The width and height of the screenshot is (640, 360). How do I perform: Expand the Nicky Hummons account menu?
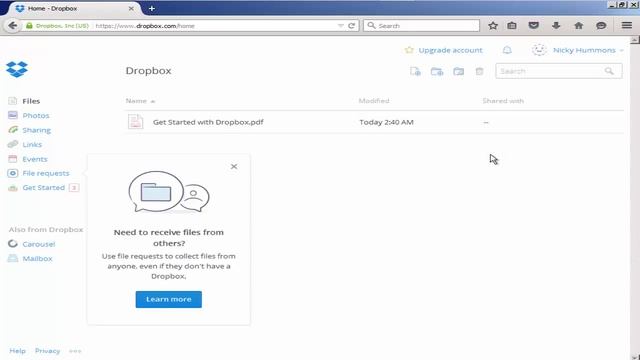(588, 50)
